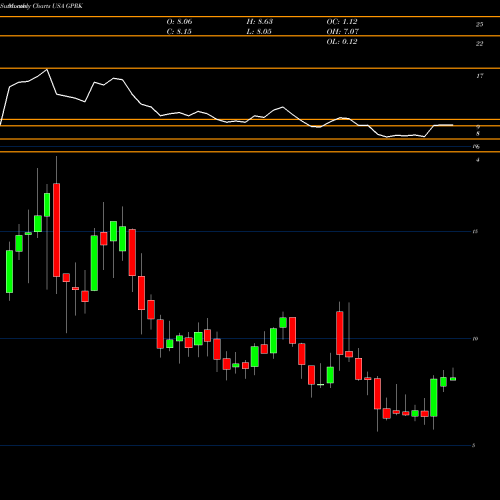Click the axis label '17'
This screenshot has width=500, height=500.
pyautogui.click(x=479, y=76)
